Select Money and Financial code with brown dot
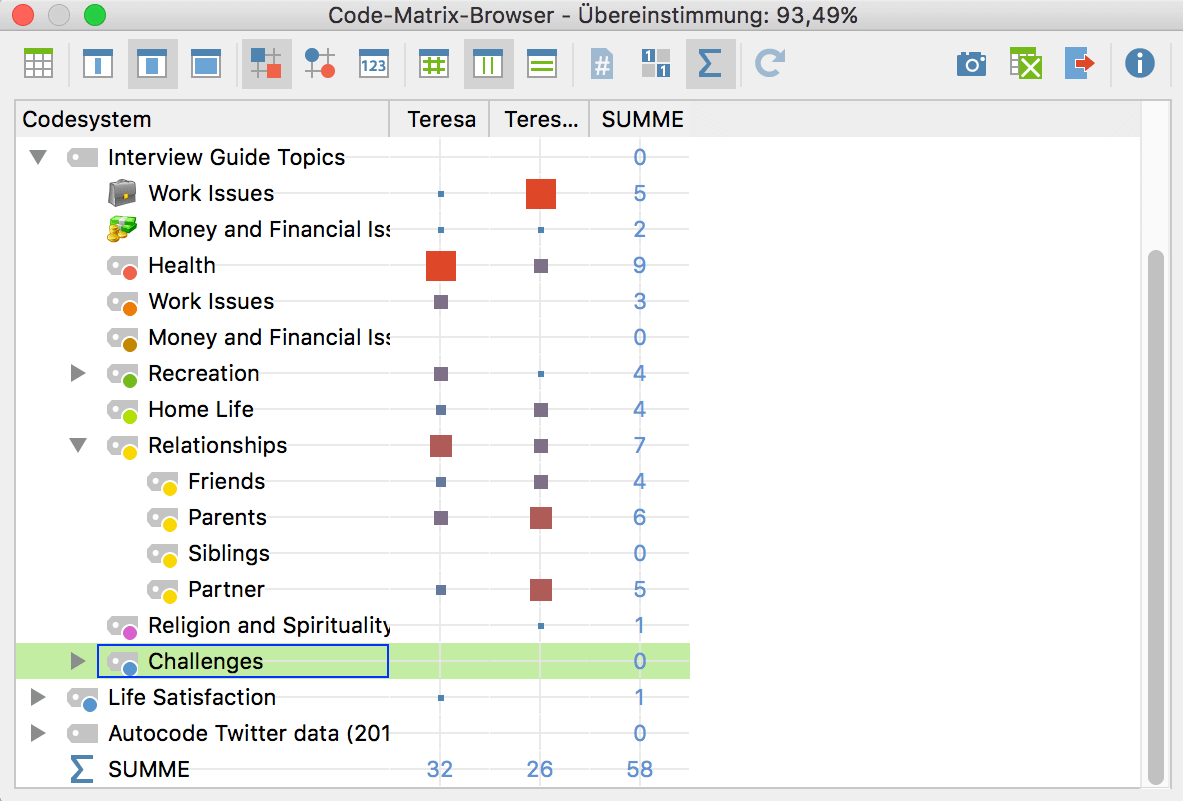Screen dimensions: 1183x801 [x=269, y=337]
